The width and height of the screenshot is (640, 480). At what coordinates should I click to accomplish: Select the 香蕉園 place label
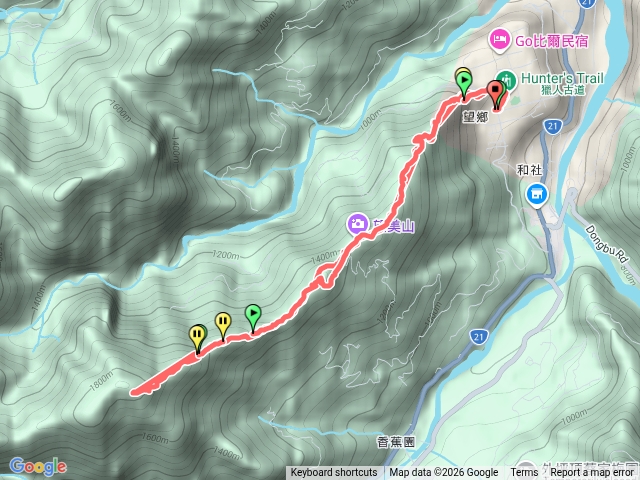click(396, 442)
